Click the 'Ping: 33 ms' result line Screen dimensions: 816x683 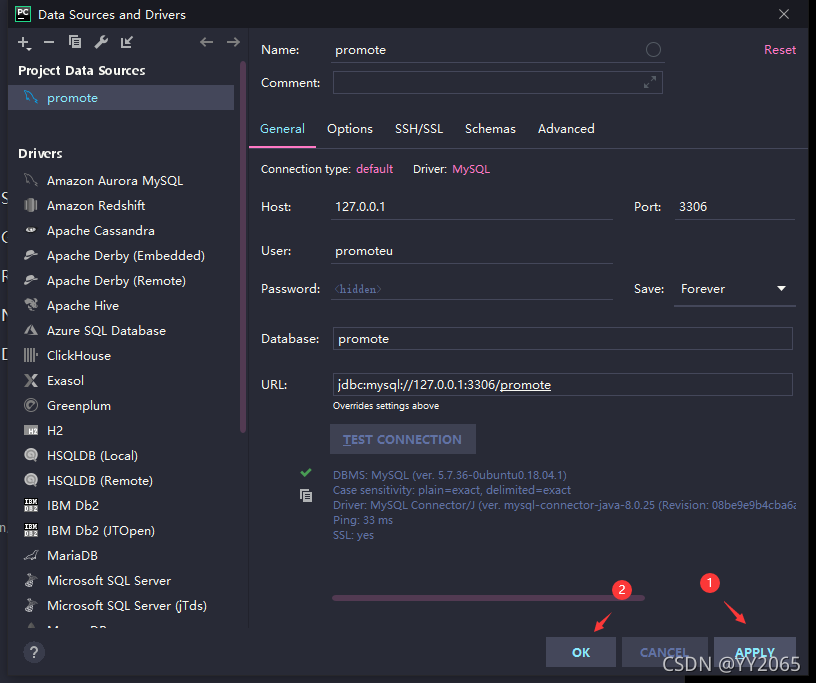[x=363, y=520]
